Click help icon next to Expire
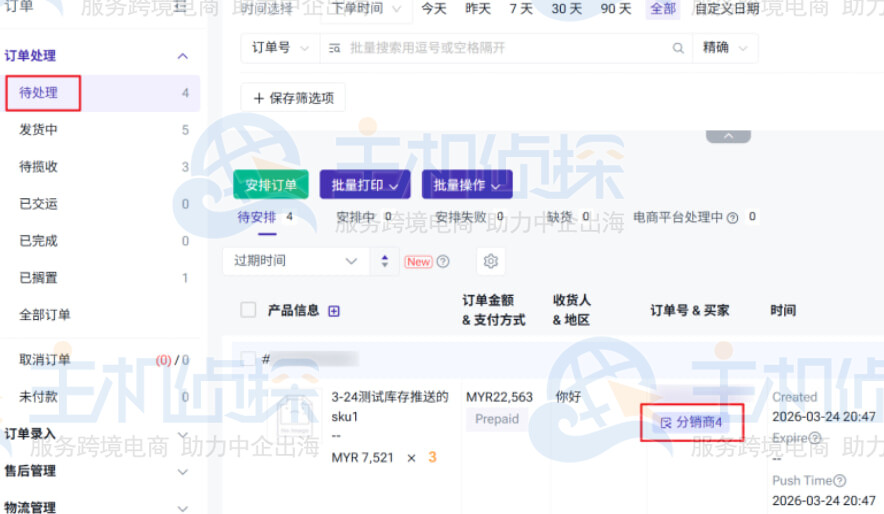This screenshot has height=514, width=884. (815, 438)
